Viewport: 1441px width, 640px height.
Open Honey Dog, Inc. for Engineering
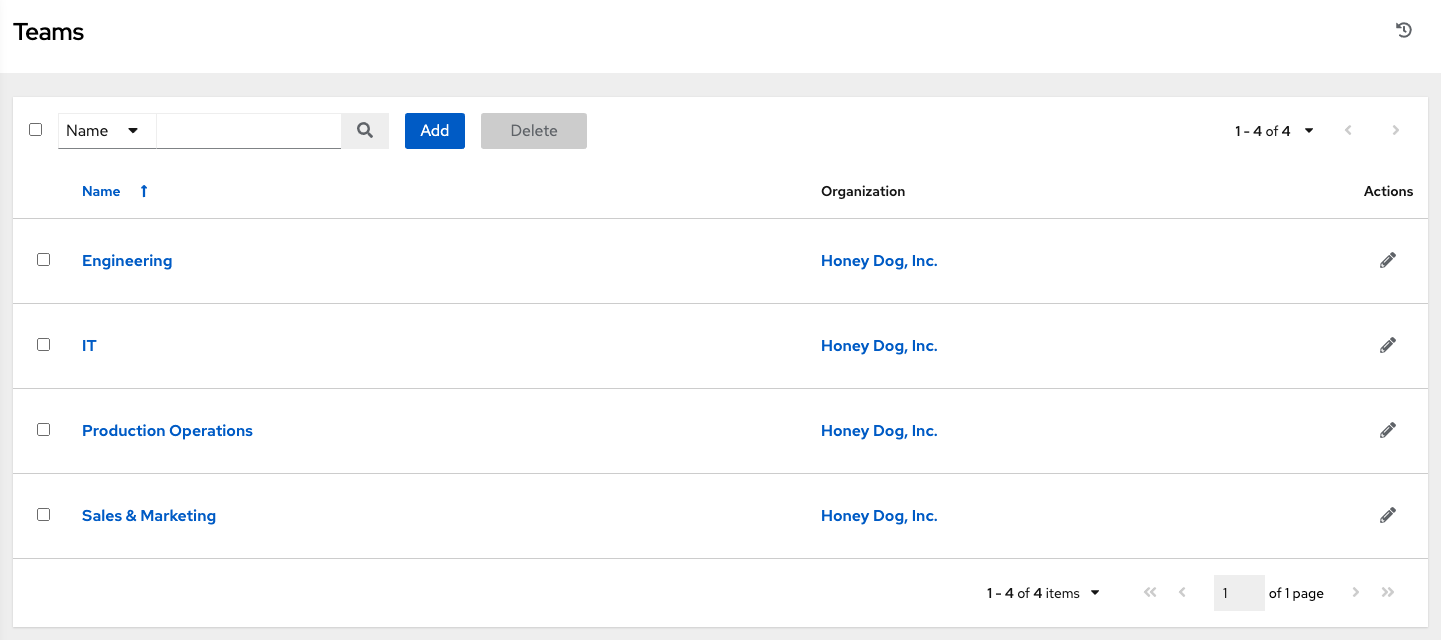point(878,260)
